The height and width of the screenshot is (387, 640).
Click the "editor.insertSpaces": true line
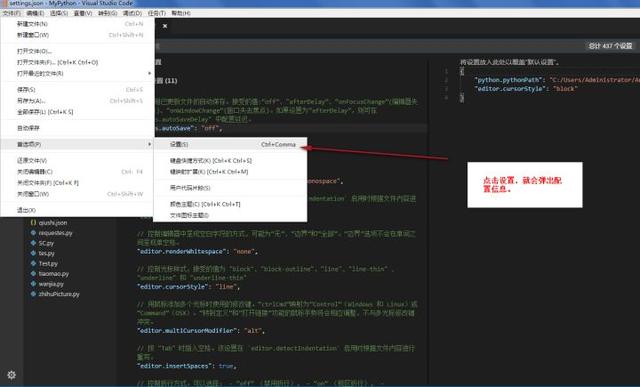[187, 366]
